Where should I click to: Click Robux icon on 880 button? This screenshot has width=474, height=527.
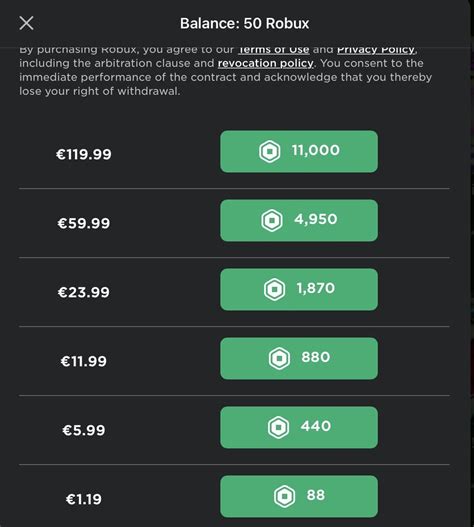[279, 359]
